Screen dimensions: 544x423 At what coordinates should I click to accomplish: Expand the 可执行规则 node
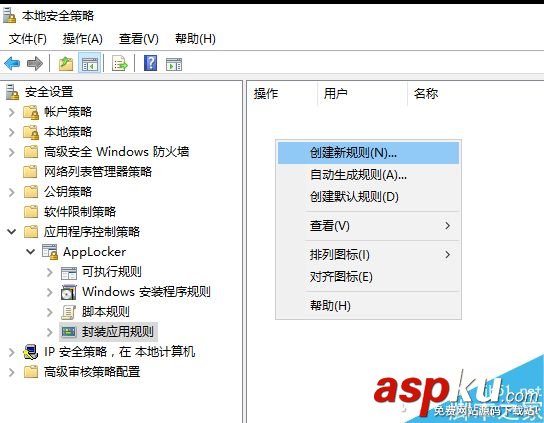click(x=50, y=272)
